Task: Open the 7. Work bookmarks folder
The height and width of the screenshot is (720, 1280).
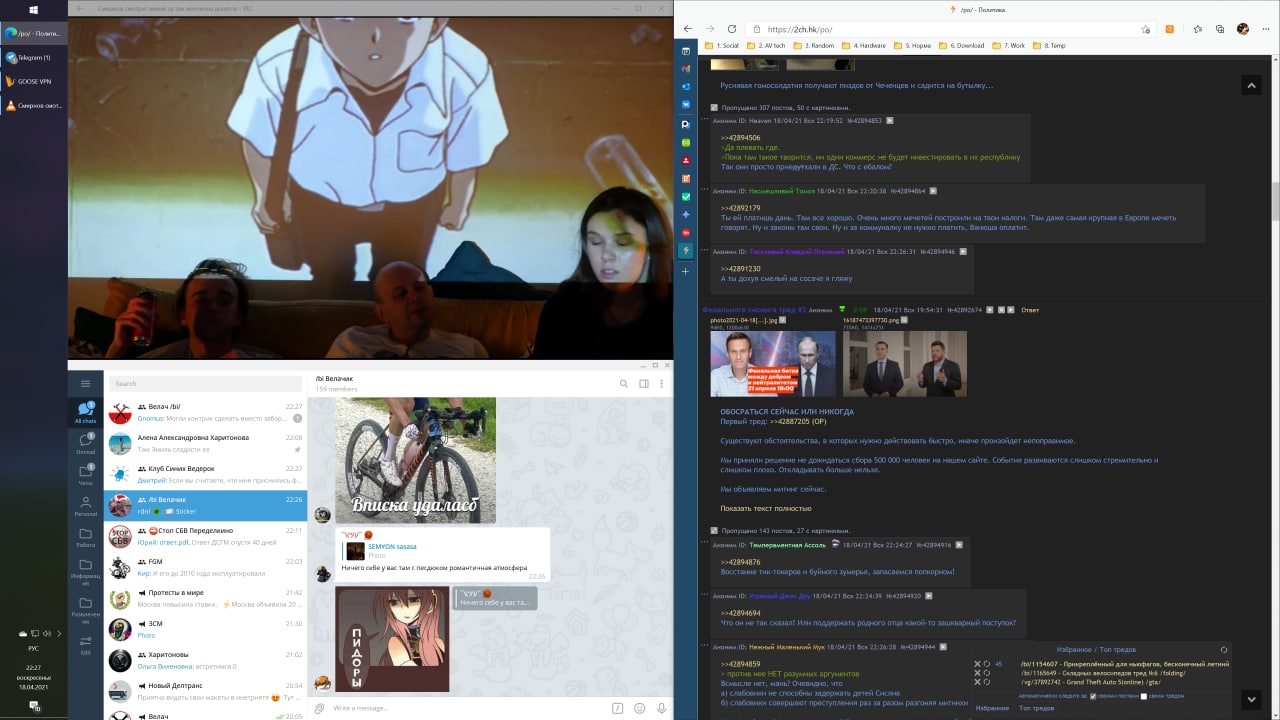Action: pos(1010,45)
